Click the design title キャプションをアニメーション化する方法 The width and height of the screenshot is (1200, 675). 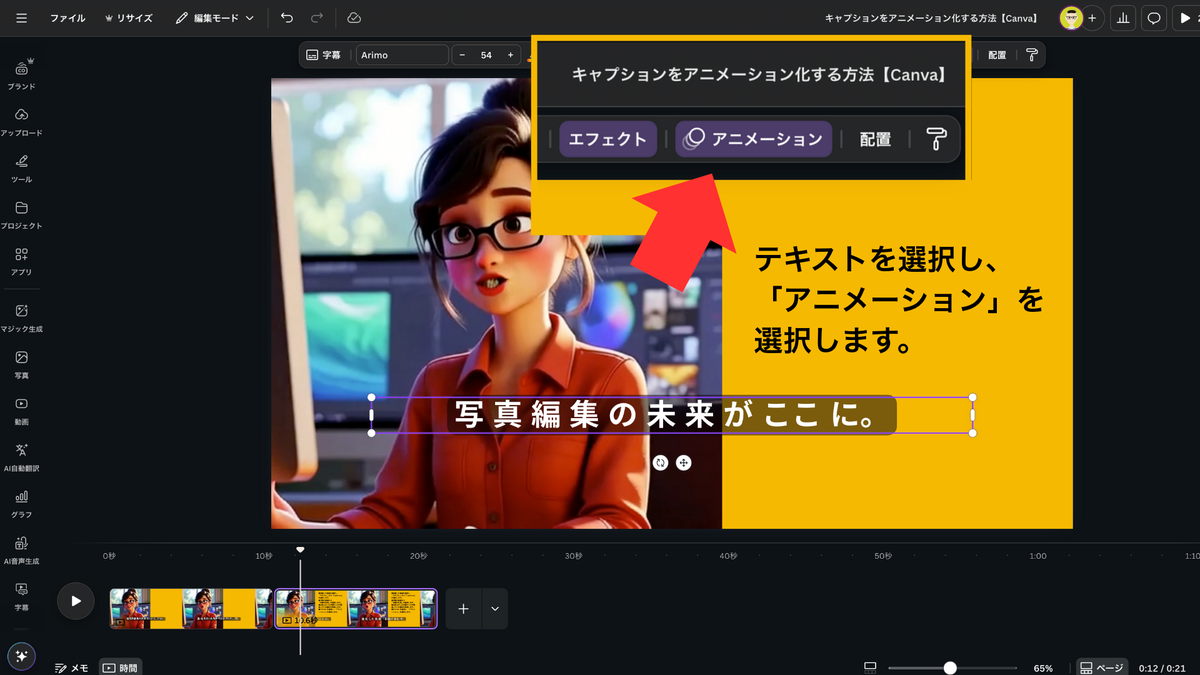pyautogui.click(x=930, y=18)
